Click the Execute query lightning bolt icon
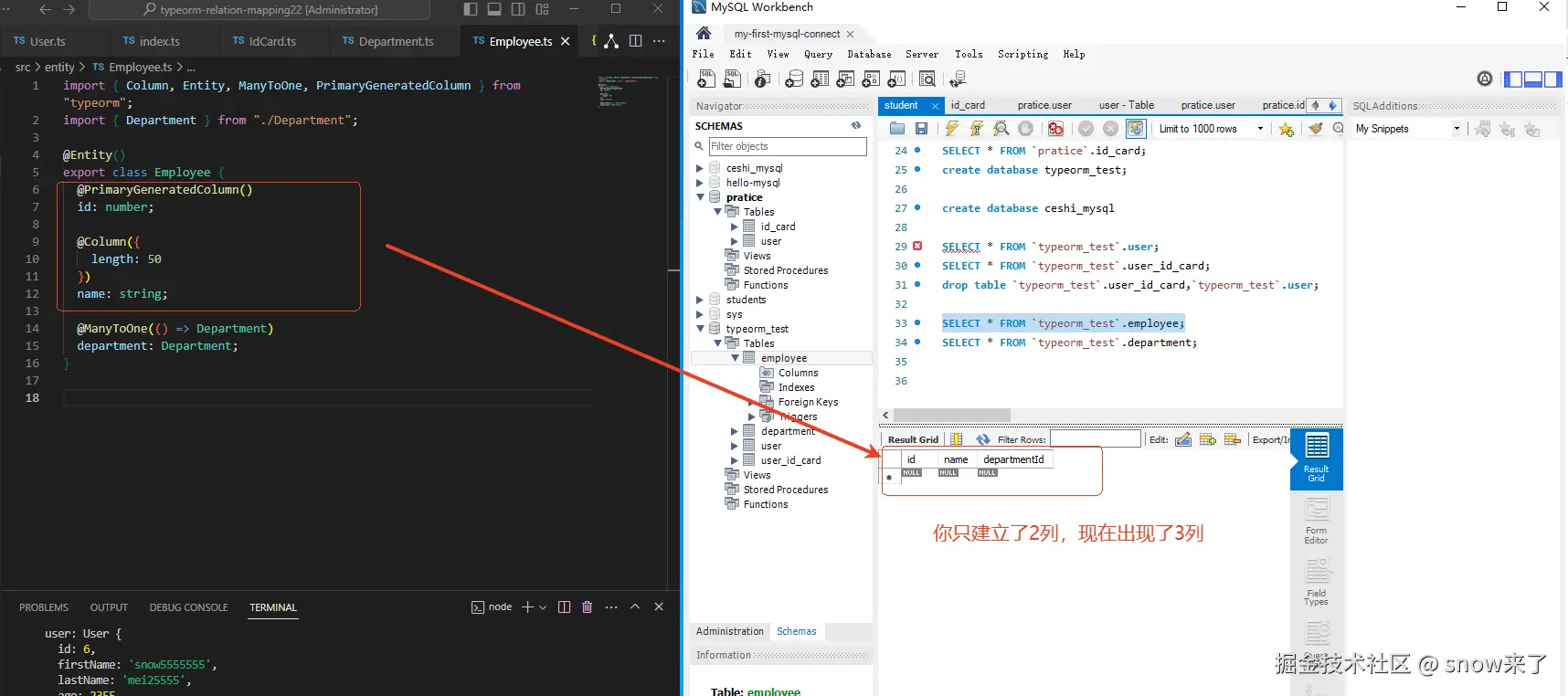1568x696 pixels. click(x=952, y=129)
